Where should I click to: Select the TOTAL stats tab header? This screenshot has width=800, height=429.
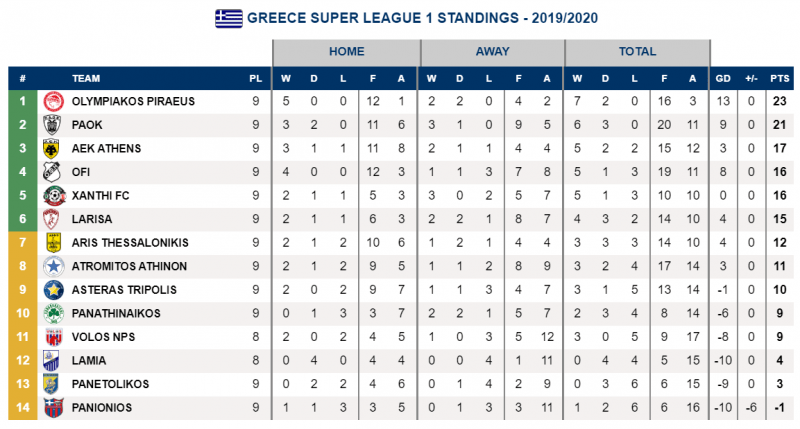tap(637, 52)
